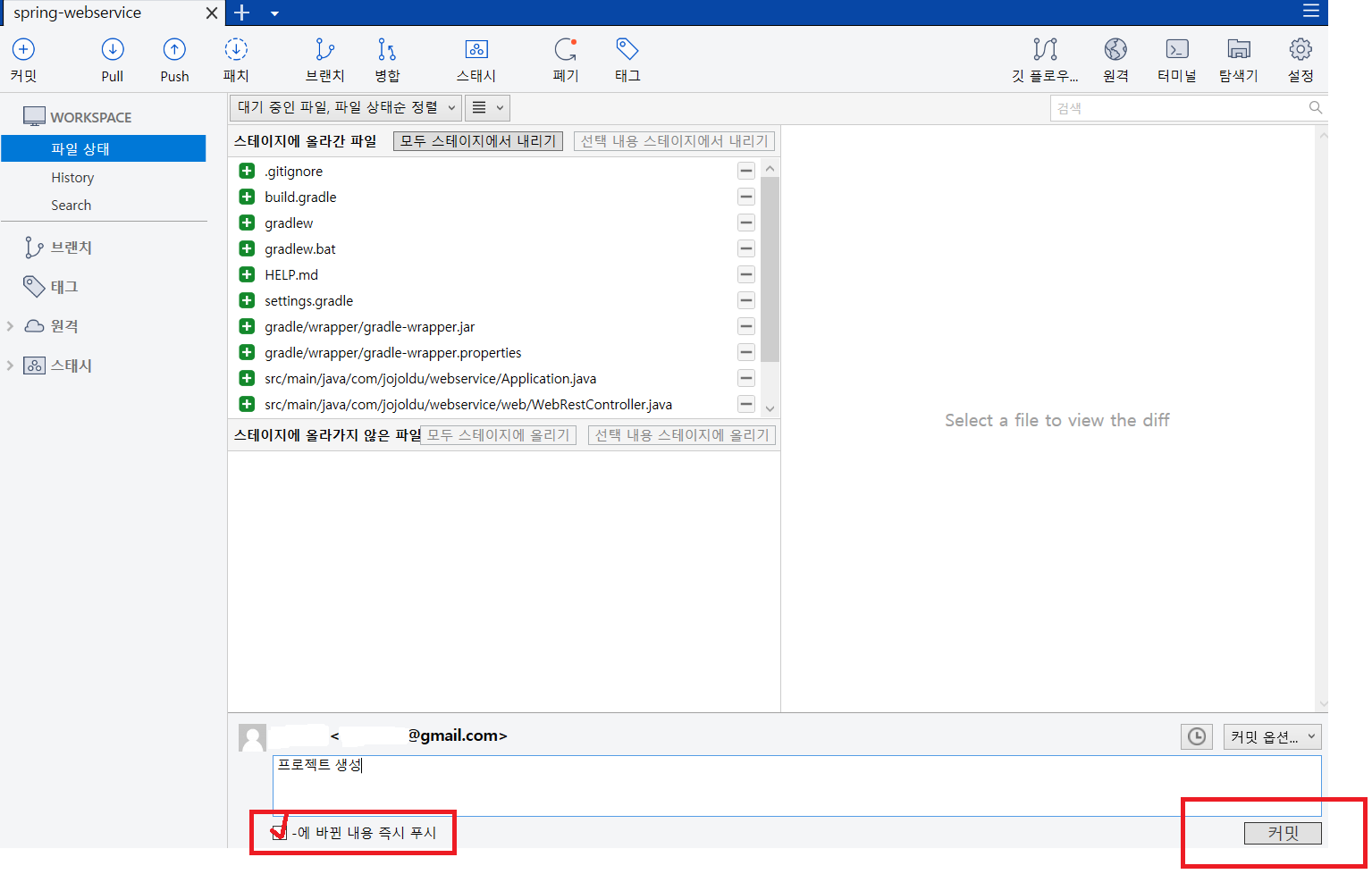Expand the 스태시 sidebar section

[x=10, y=366]
